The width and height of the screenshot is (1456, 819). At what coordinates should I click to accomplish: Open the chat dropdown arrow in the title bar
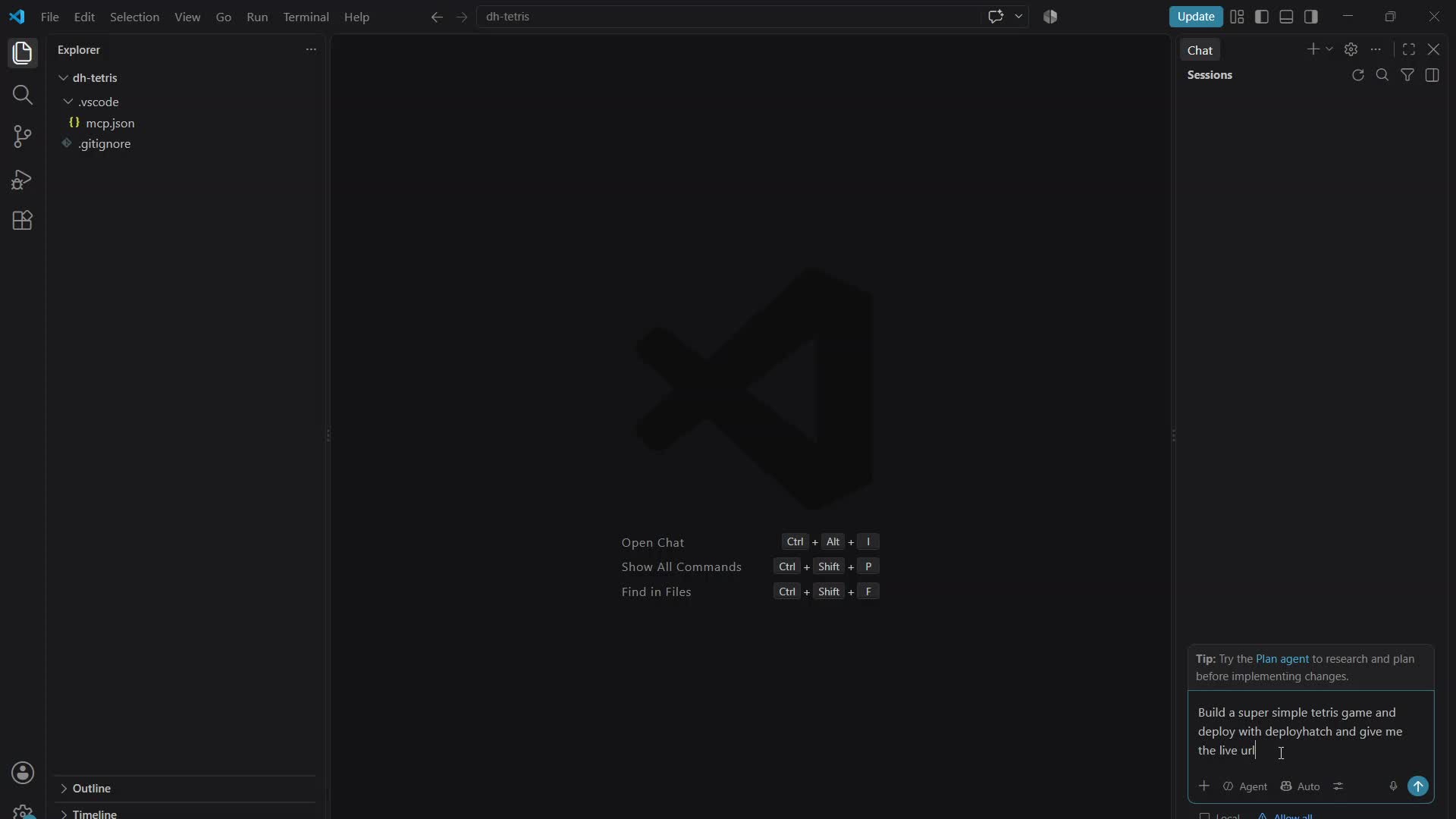click(x=1018, y=17)
